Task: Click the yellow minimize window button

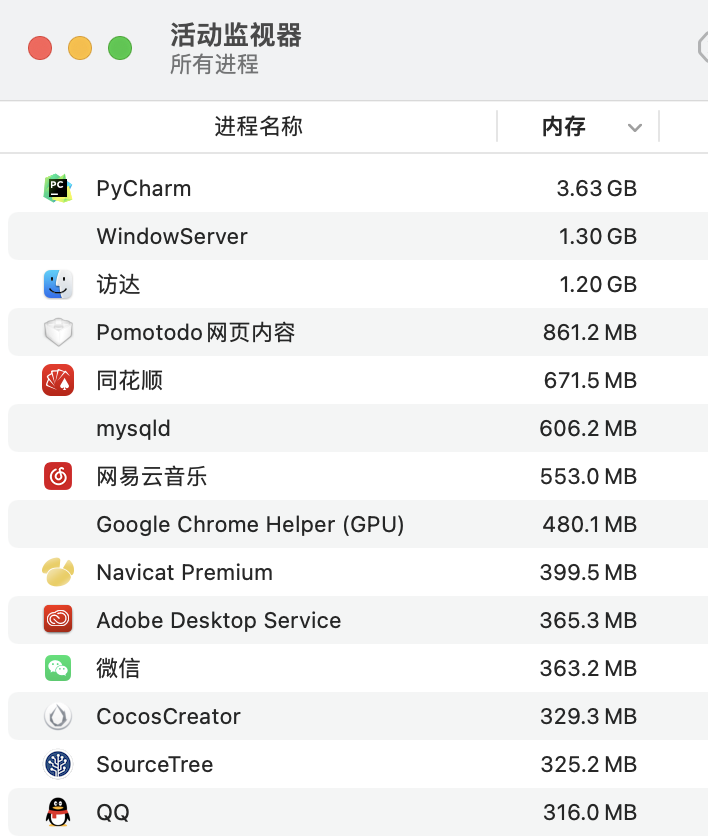Action: [x=80, y=48]
